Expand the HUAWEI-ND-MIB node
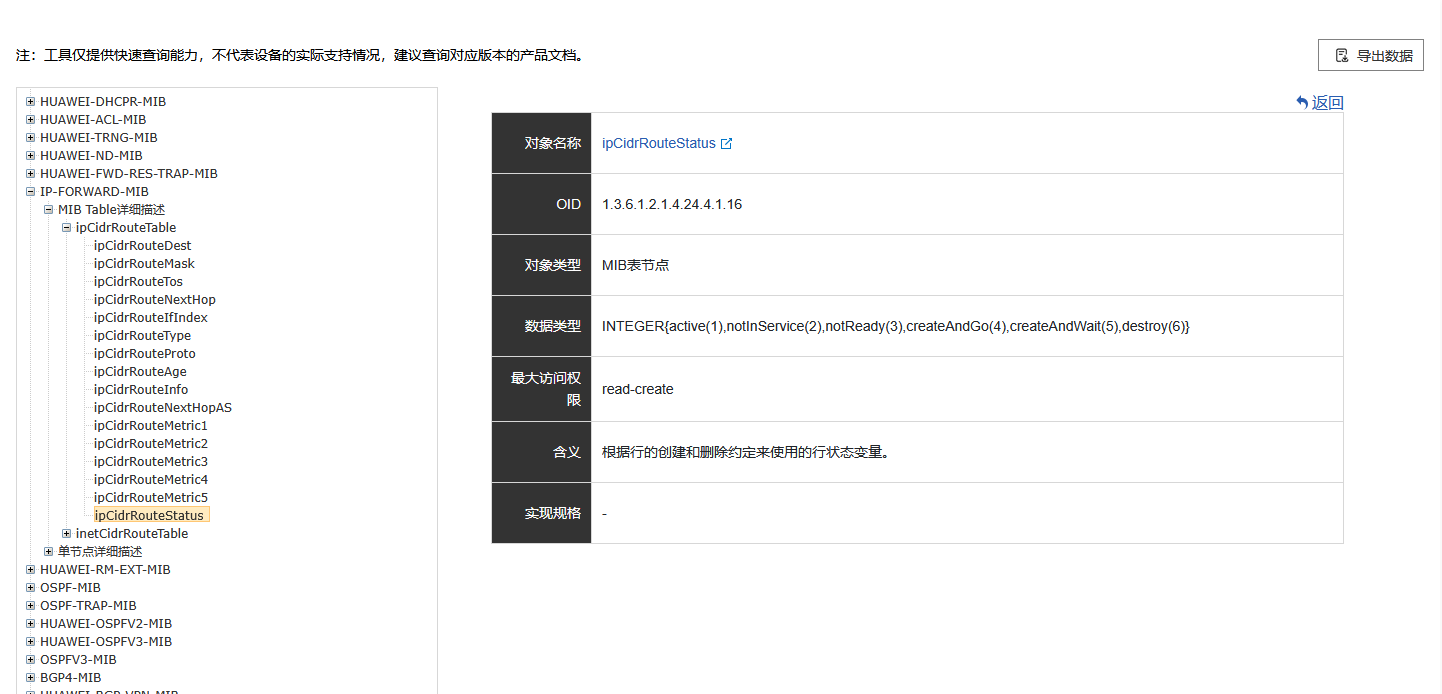This screenshot has height=694, width=1442. (30, 156)
